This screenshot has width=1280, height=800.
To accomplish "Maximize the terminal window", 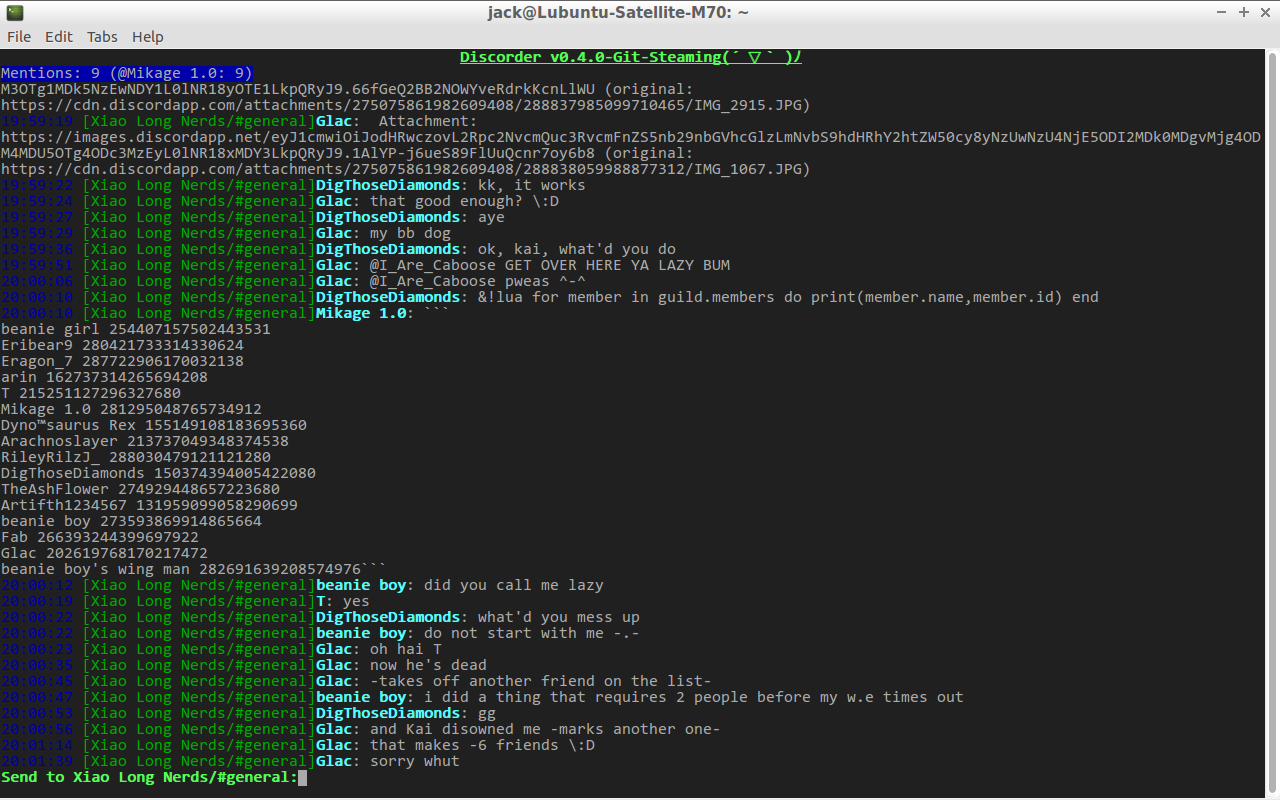I will [x=1244, y=12].
